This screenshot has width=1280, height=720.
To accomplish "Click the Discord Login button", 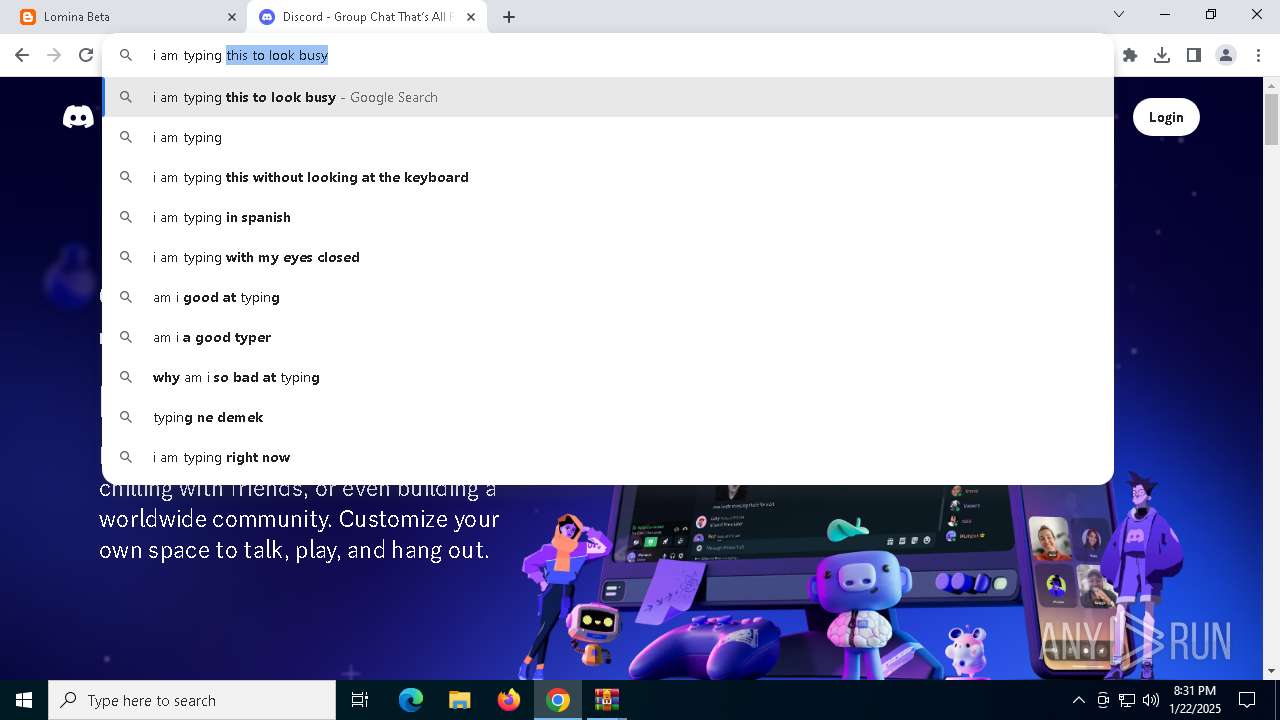I will click(1166, 117).
